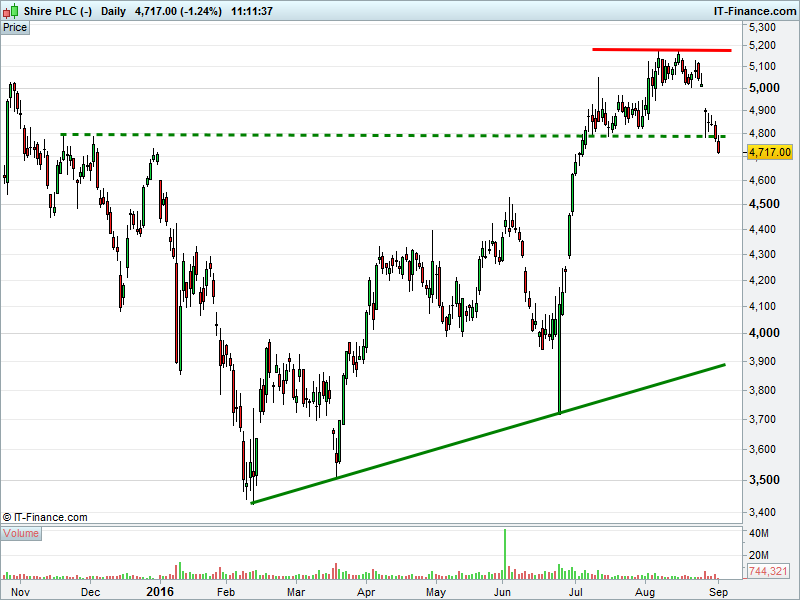Click the 2016 date axis label
The height and width of the screenshot is (600, 800).
160,592
